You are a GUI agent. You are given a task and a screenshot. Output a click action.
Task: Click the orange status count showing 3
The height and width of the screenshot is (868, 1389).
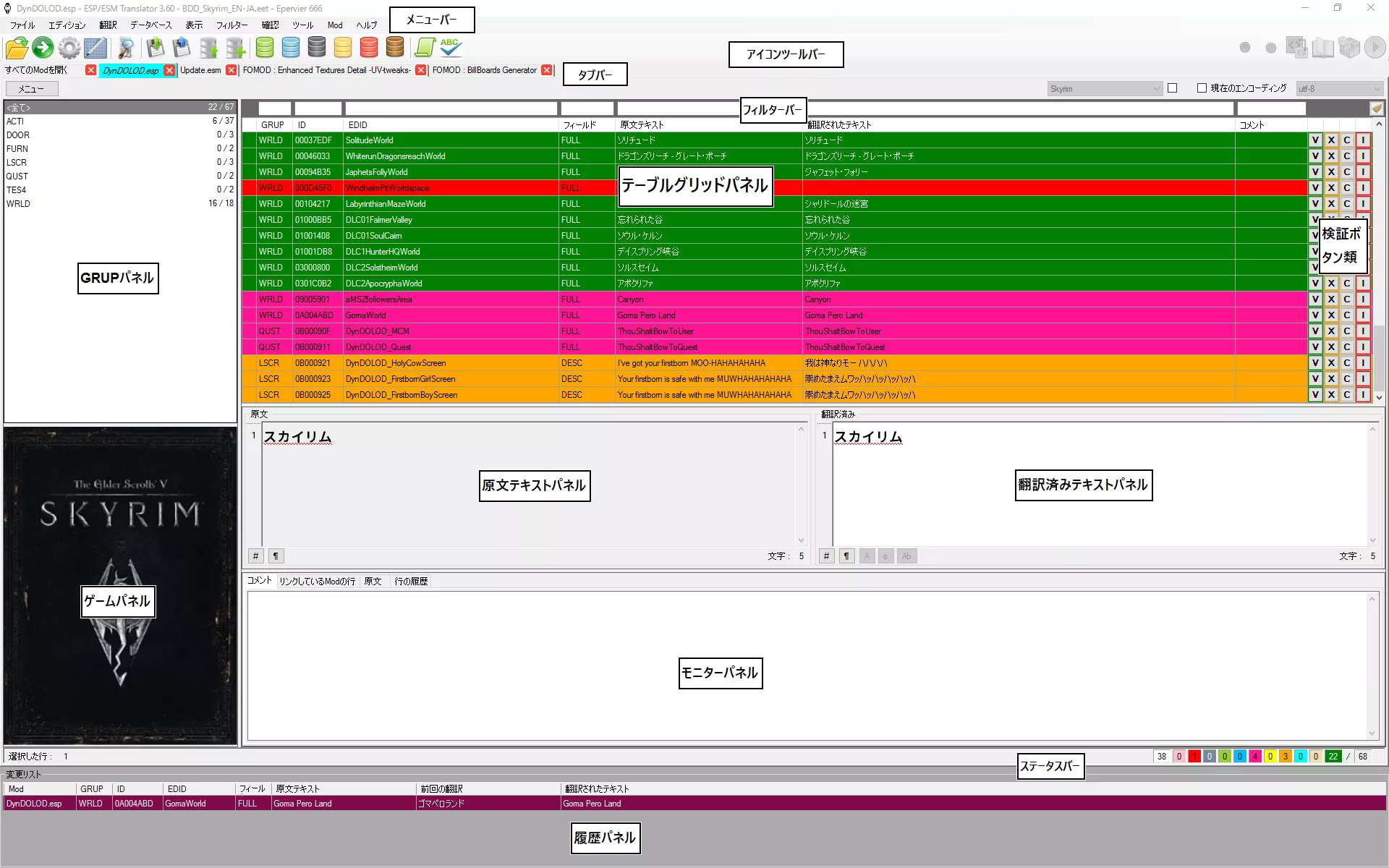click(x=1286, y=757)
